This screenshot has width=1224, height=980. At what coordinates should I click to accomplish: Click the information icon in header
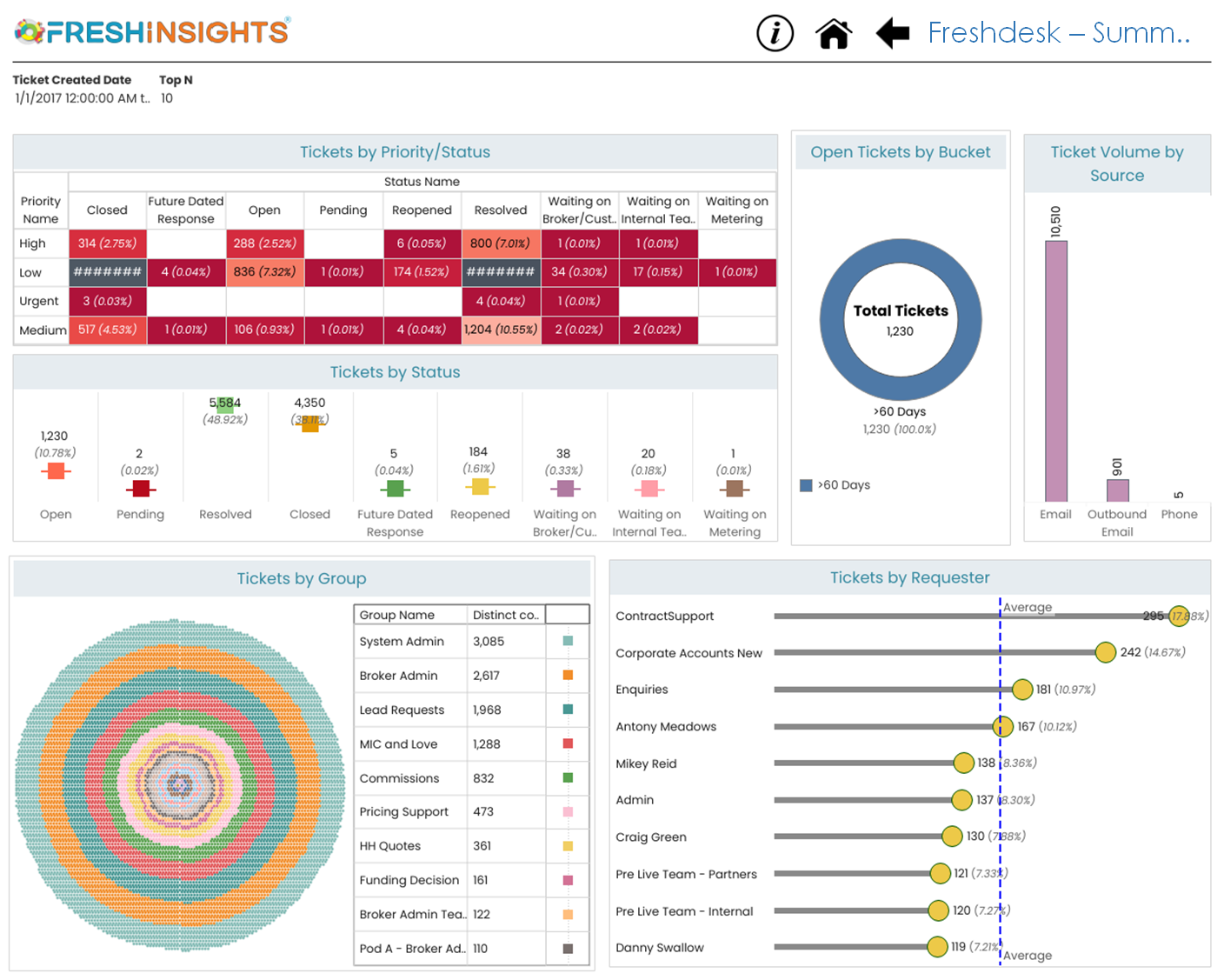(x=775, y=34)
